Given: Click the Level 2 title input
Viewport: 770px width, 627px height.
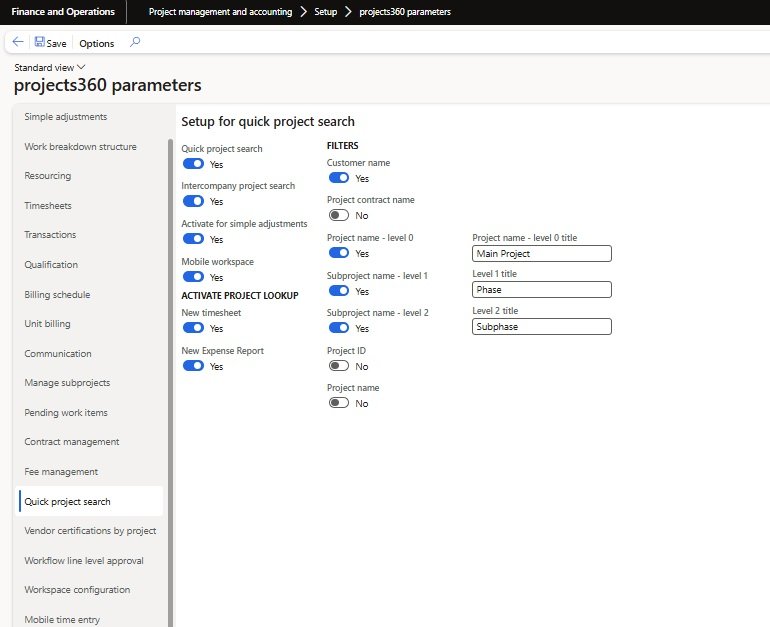Looking at the screenshot, I should click(x=541, y=326).
